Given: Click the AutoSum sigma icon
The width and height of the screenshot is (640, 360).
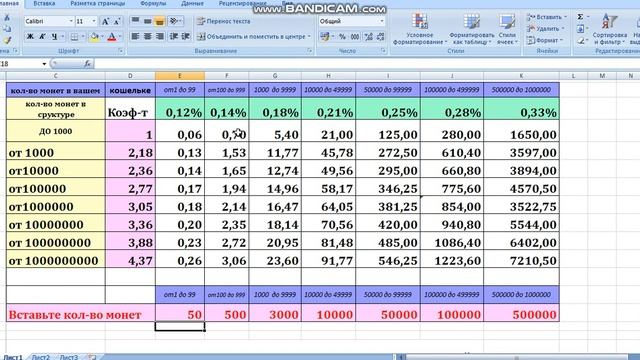Looking at the screenshot, I should tap(580, 17).
